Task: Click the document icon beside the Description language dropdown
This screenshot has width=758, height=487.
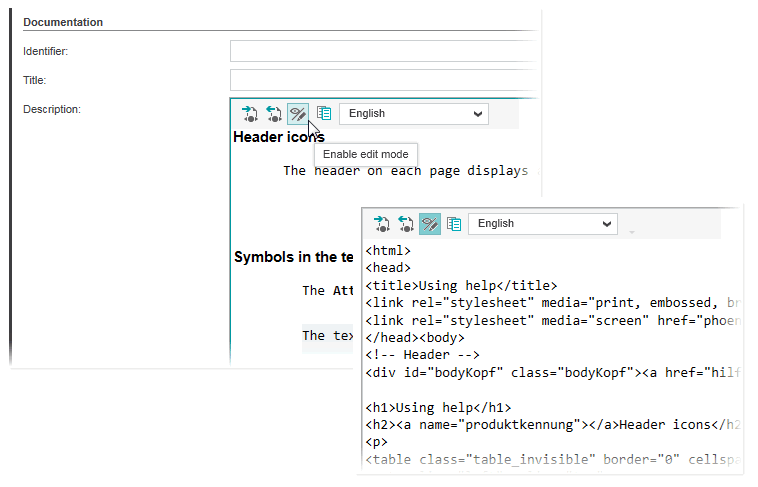Action: 324,114
